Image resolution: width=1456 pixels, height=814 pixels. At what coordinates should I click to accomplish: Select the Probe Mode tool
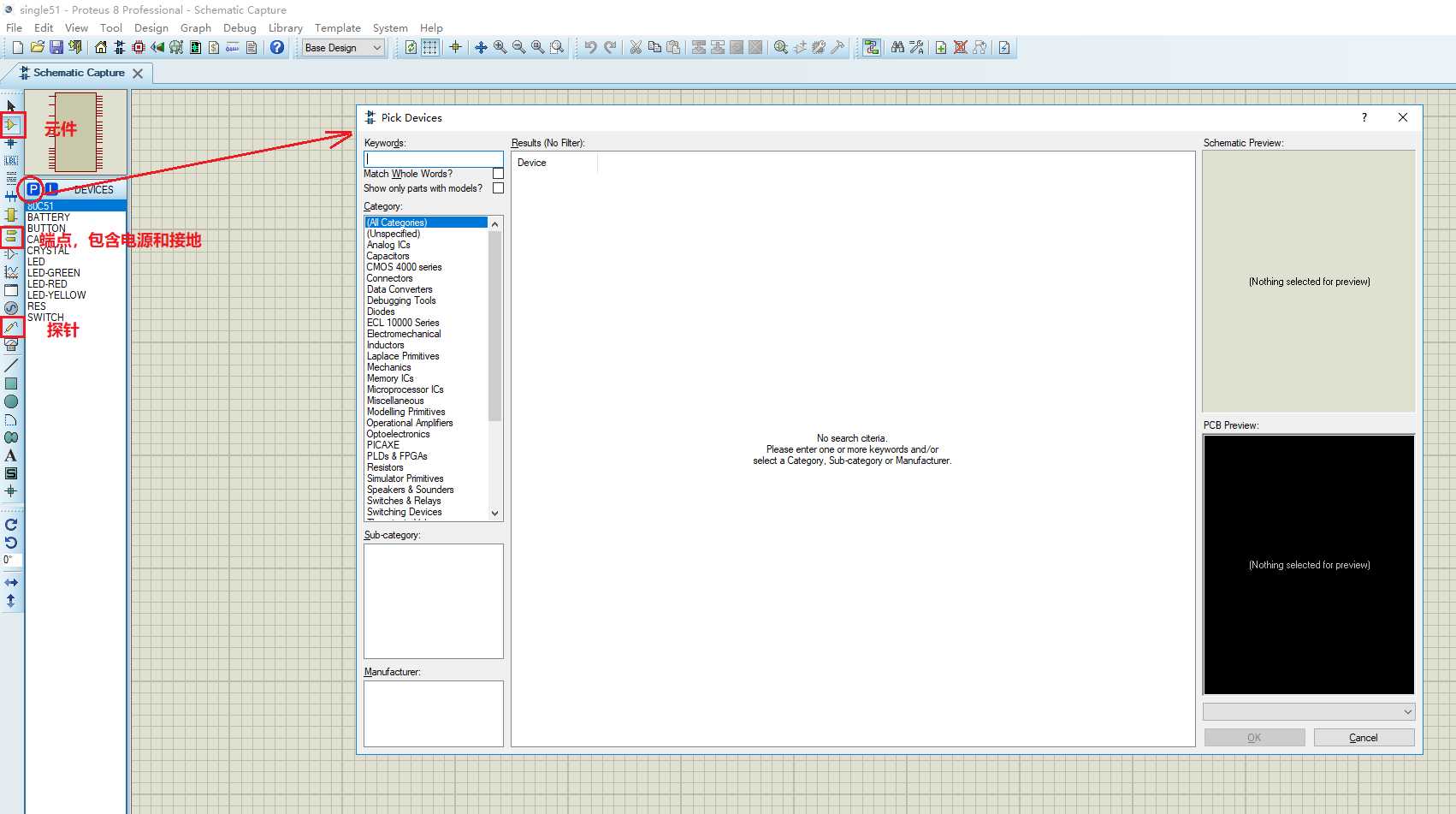click(11, 326)
